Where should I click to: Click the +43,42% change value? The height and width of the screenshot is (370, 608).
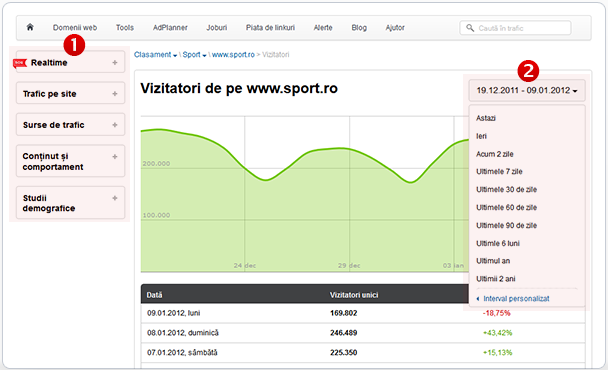pyautogui.click(x=497, y=333)
